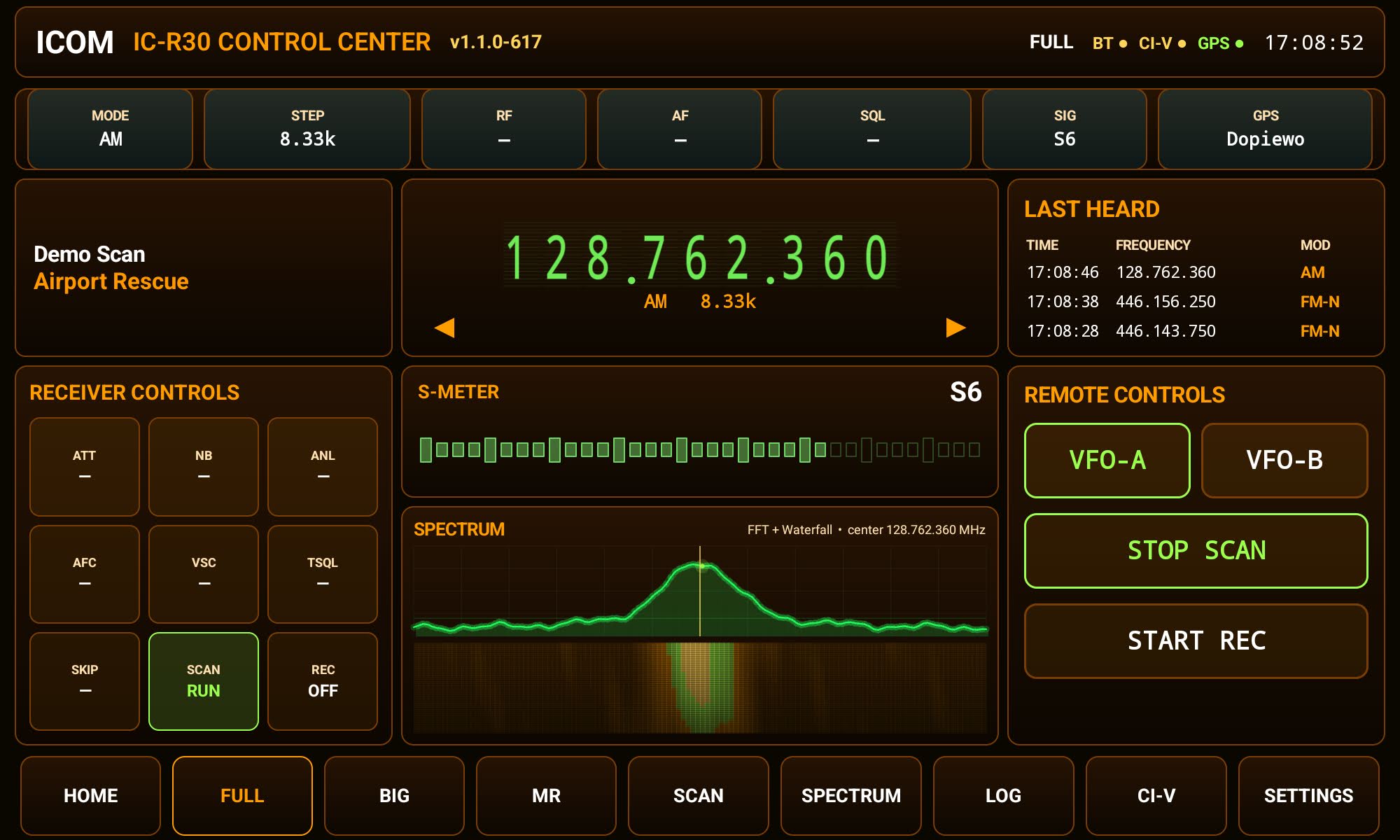Open the SIG S6 tile
The width and height of the screenshot is (1400, 840).
[1065, 129]
